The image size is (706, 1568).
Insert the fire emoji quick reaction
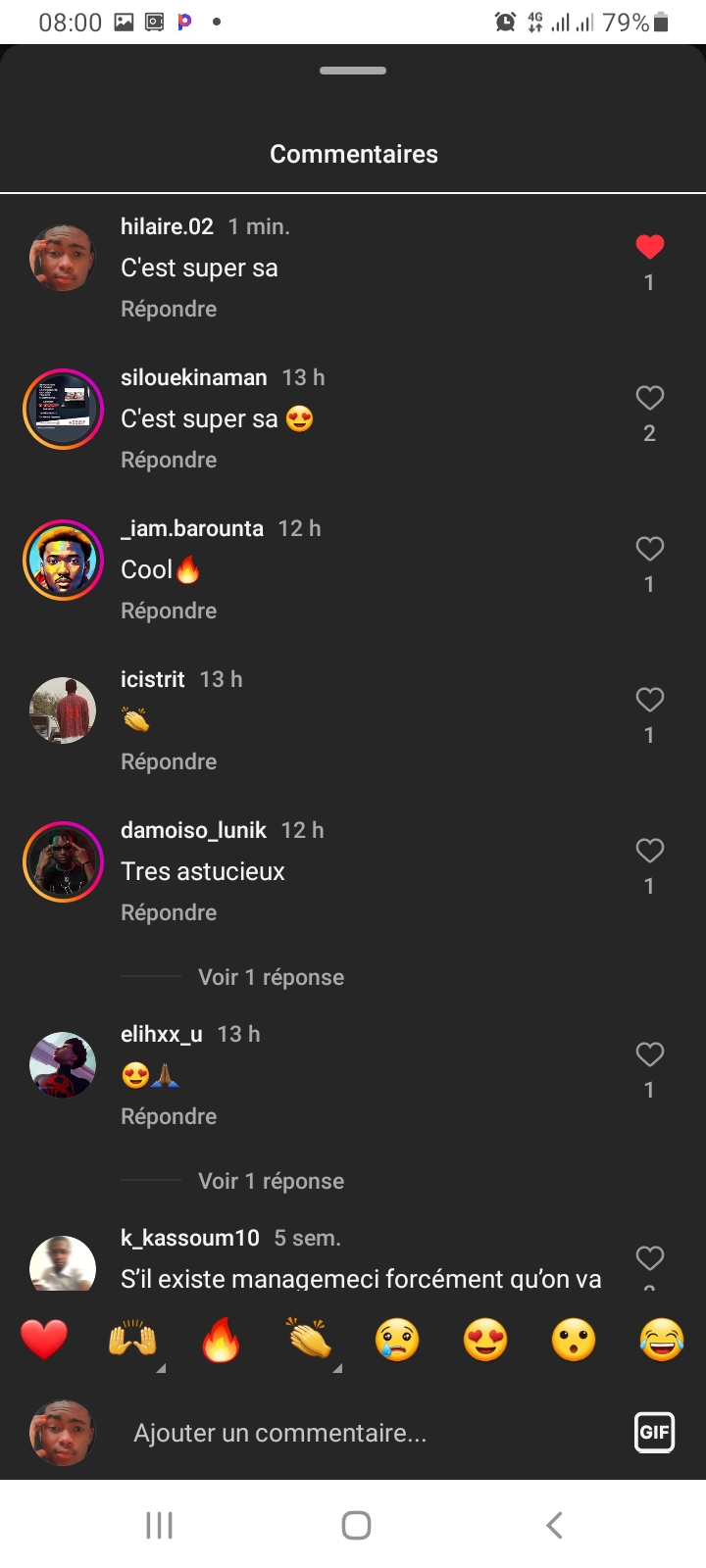pos(221,1340)
